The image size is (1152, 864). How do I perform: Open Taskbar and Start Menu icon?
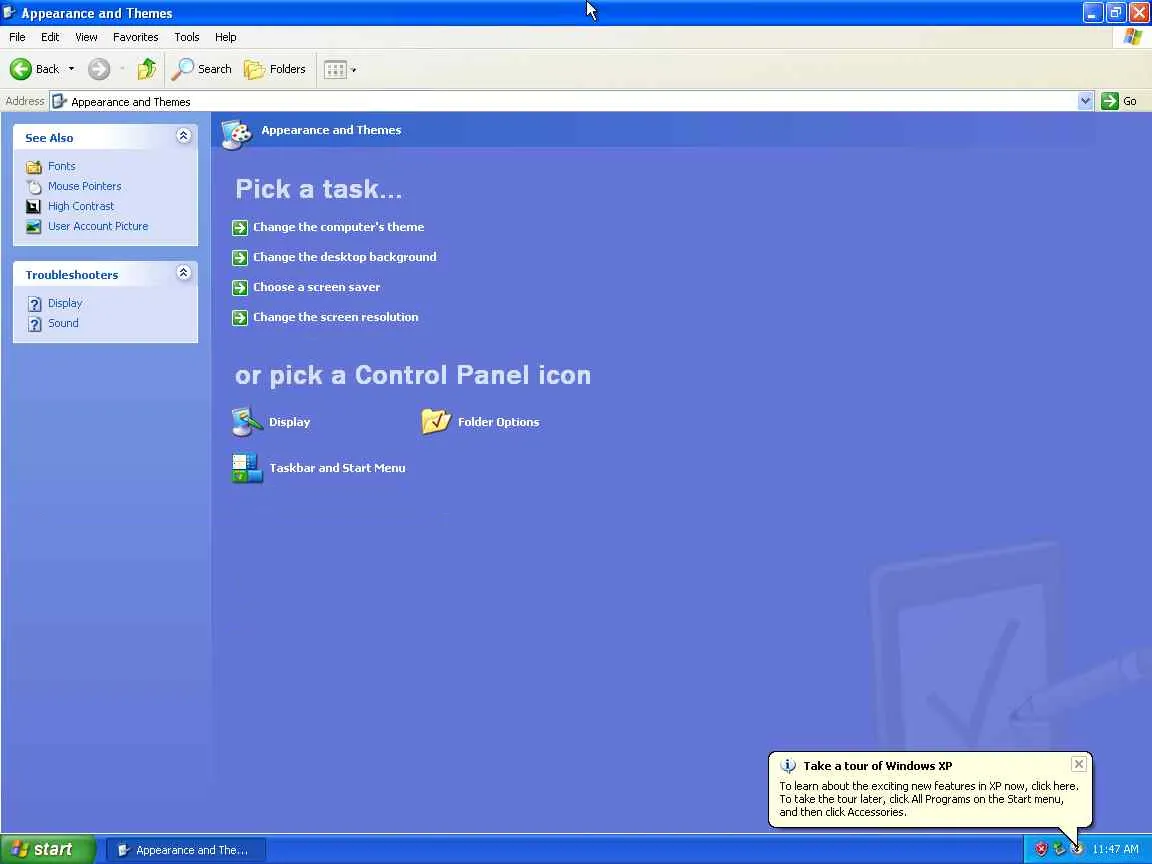pos(247,468)
